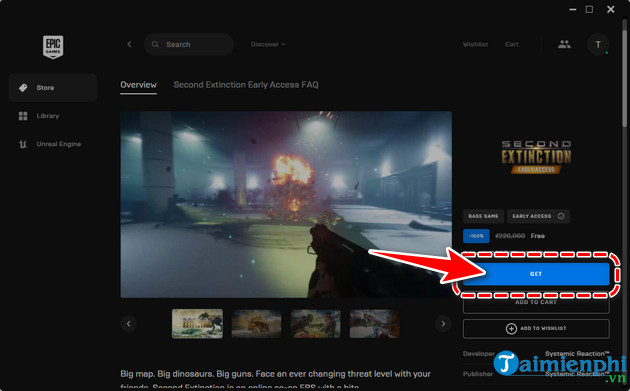
Task: Click the -100% discount badge
Action: pyautogui.click(x=476, y=236)
